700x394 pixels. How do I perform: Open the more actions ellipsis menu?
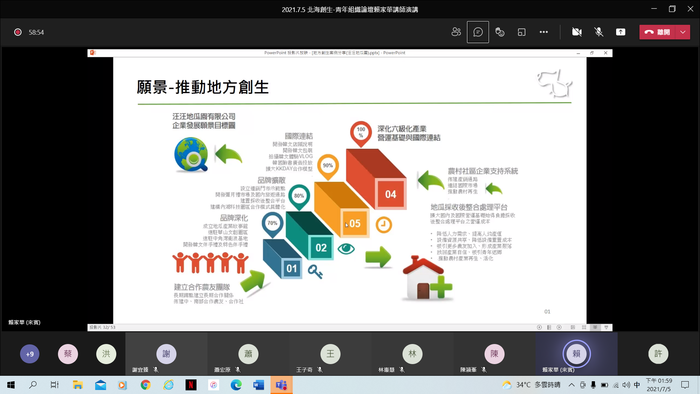543,32
